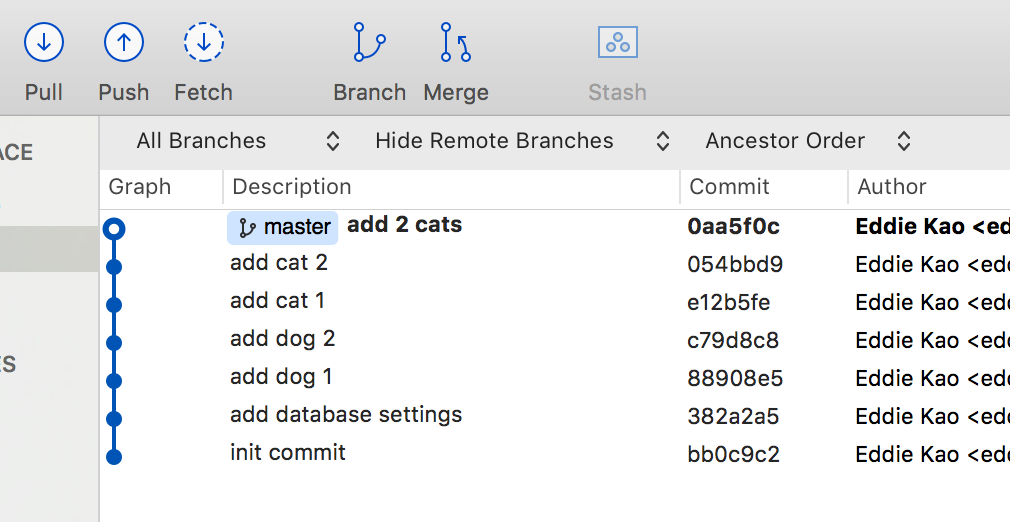Viewport: 1010px width, 522px height.
Task: Select the master branch label
Action: point(282,227)
